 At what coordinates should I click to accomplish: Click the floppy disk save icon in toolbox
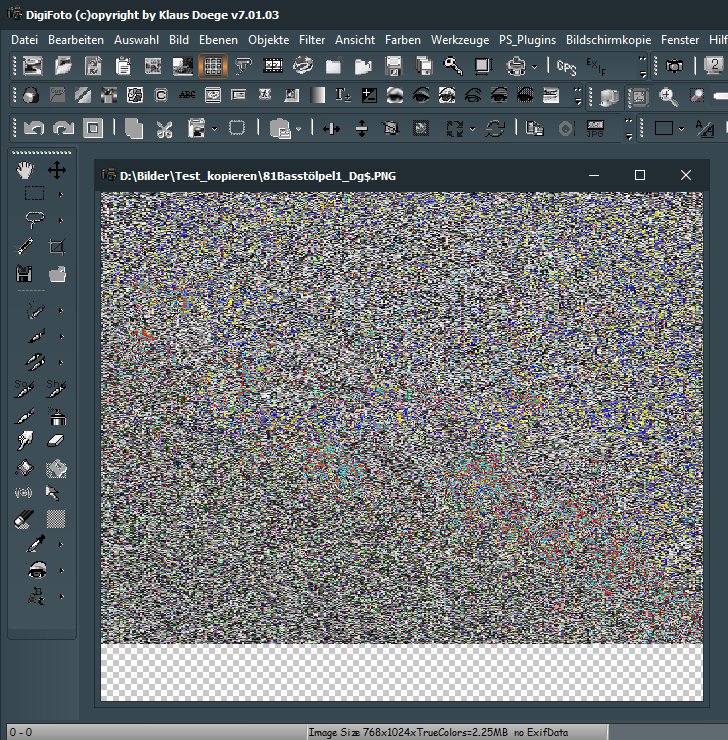coord(24,274)
